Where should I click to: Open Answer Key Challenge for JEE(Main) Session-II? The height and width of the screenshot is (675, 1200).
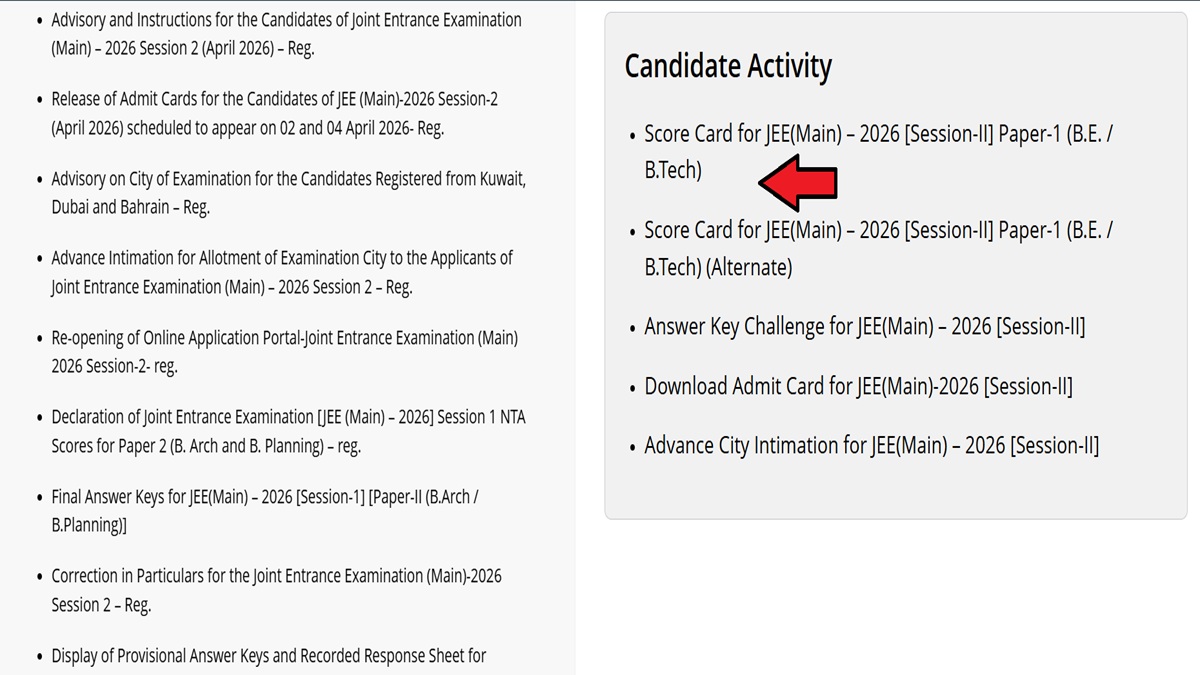tap(864, 327)
